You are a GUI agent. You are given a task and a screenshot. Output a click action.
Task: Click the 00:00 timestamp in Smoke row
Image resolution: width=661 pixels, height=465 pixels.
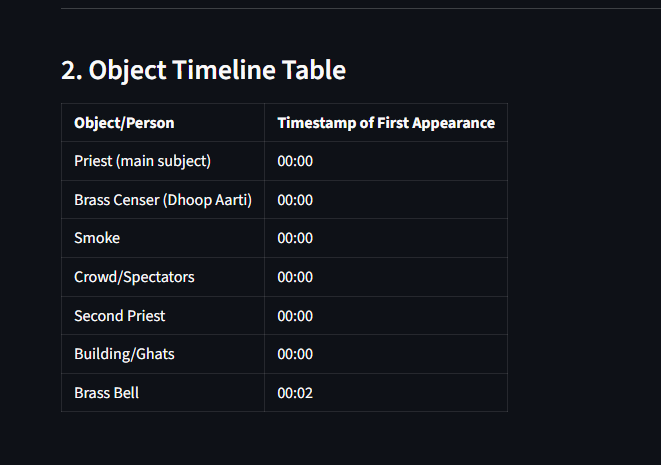(x=295, y=238)
